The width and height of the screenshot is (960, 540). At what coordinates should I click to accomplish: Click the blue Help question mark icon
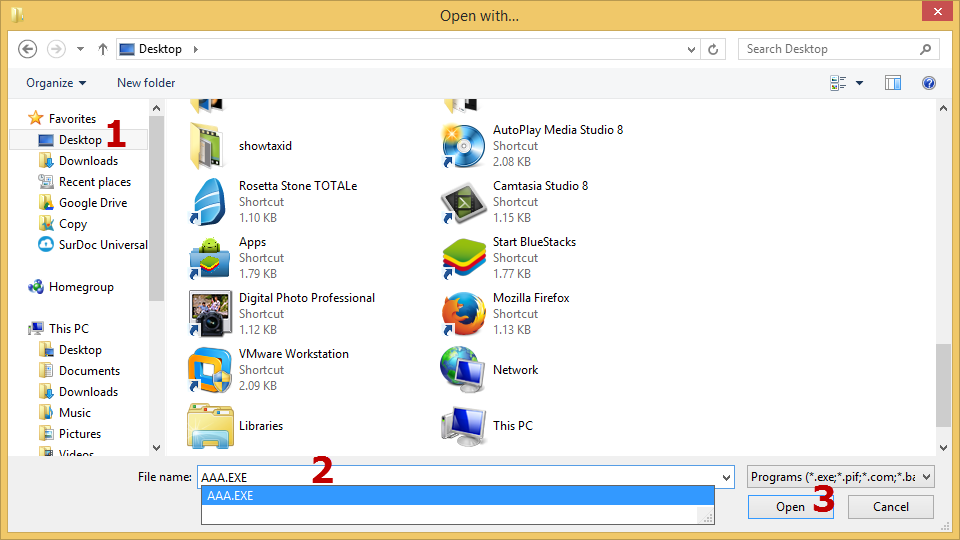928,83
